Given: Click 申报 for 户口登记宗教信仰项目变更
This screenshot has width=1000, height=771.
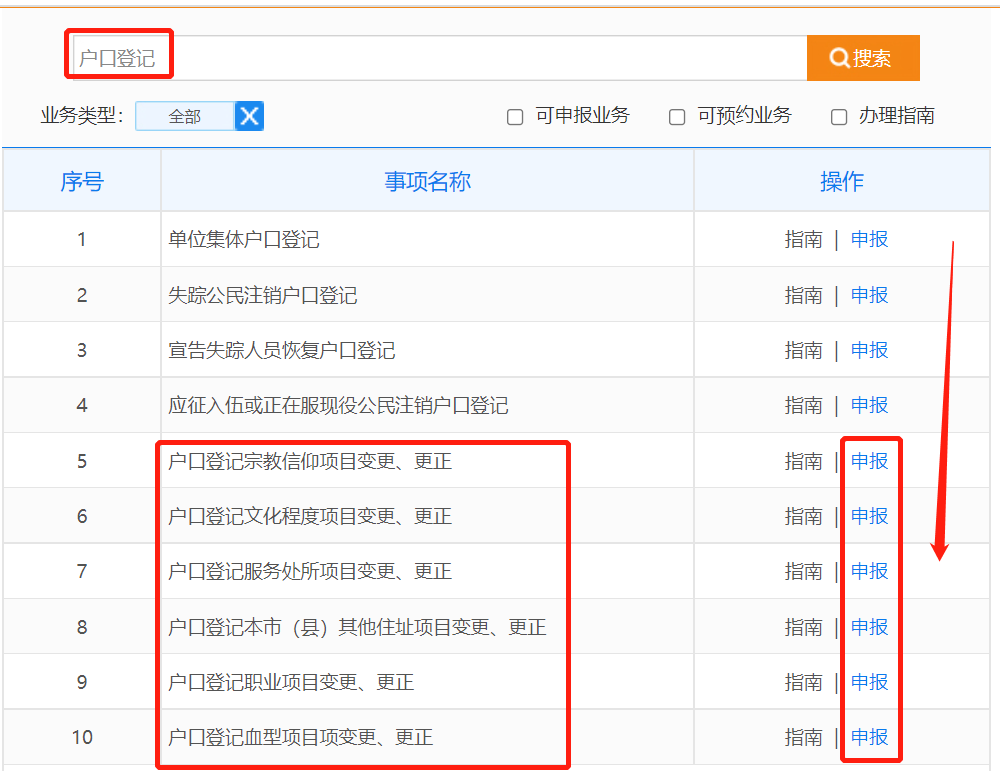Looking at the screenshot, I should 869,461.
